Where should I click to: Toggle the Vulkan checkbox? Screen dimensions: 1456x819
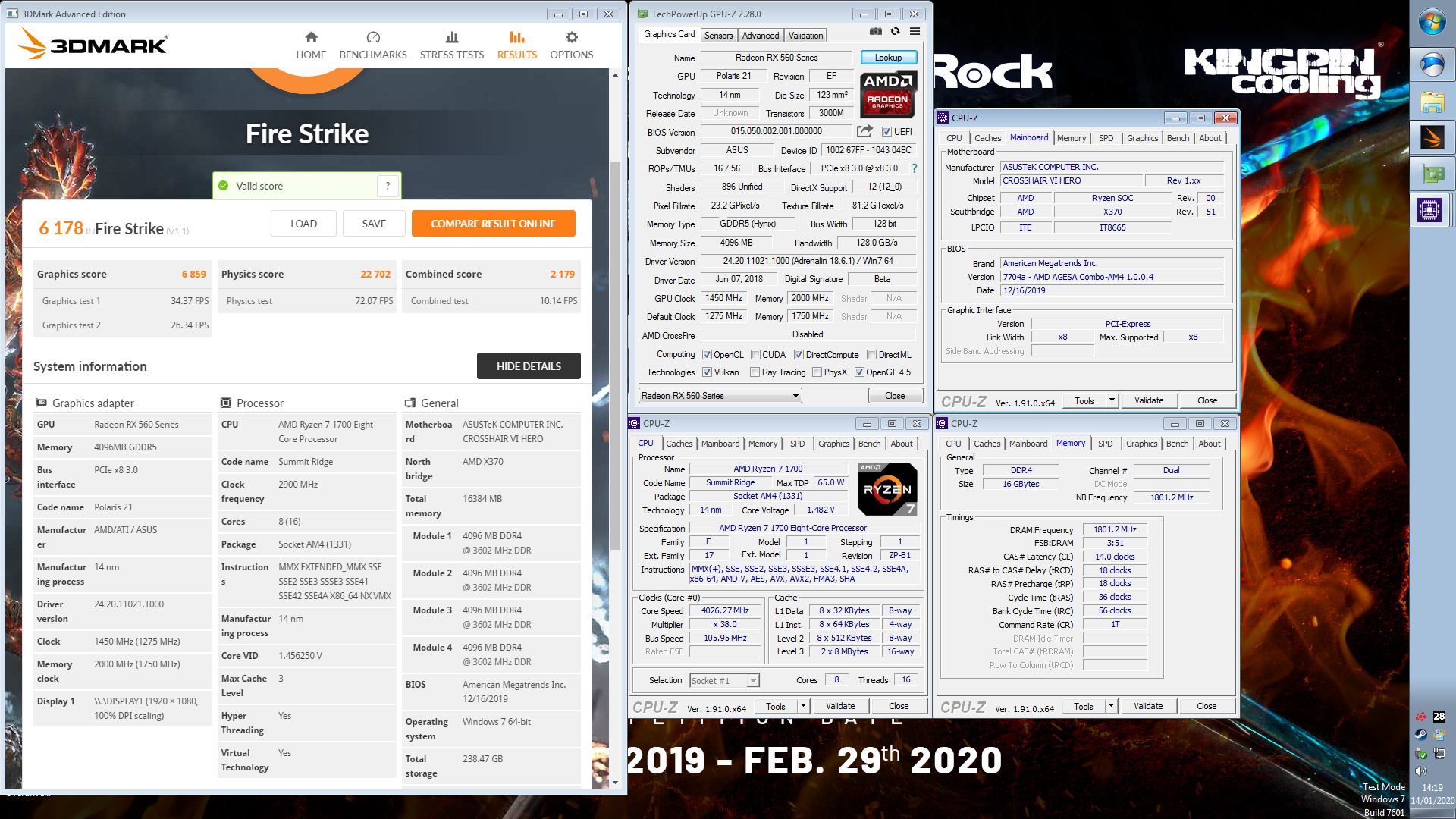(707, 372)
